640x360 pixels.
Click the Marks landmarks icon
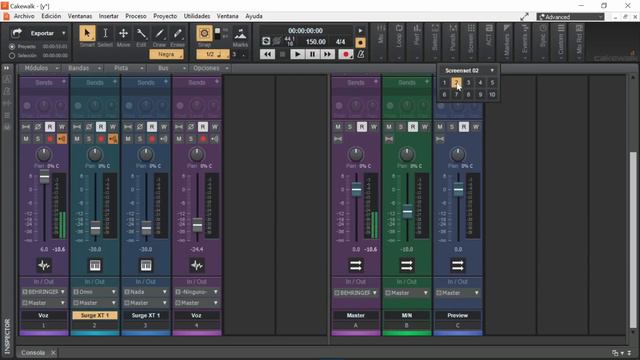point(240,33)
